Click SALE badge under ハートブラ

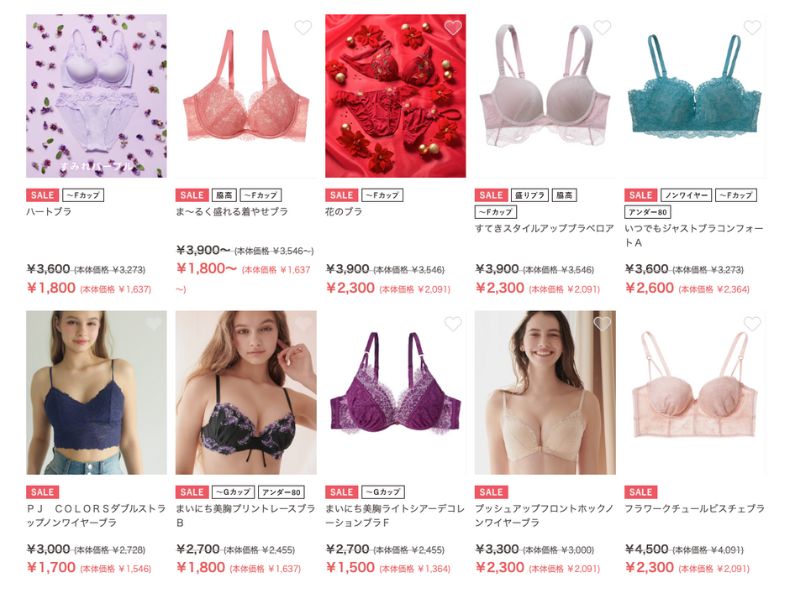pyautogui.click(x=42, y=195)
